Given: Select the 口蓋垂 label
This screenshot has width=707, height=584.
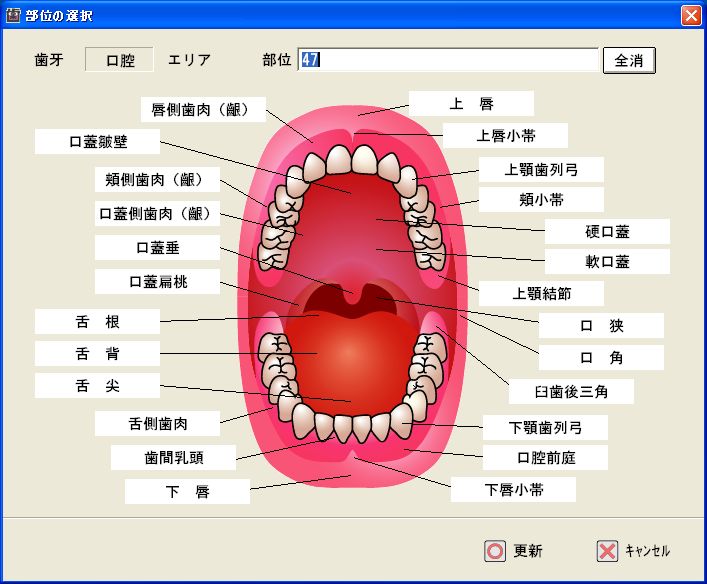Looking at the screenshot, I should tap(157, 247).
